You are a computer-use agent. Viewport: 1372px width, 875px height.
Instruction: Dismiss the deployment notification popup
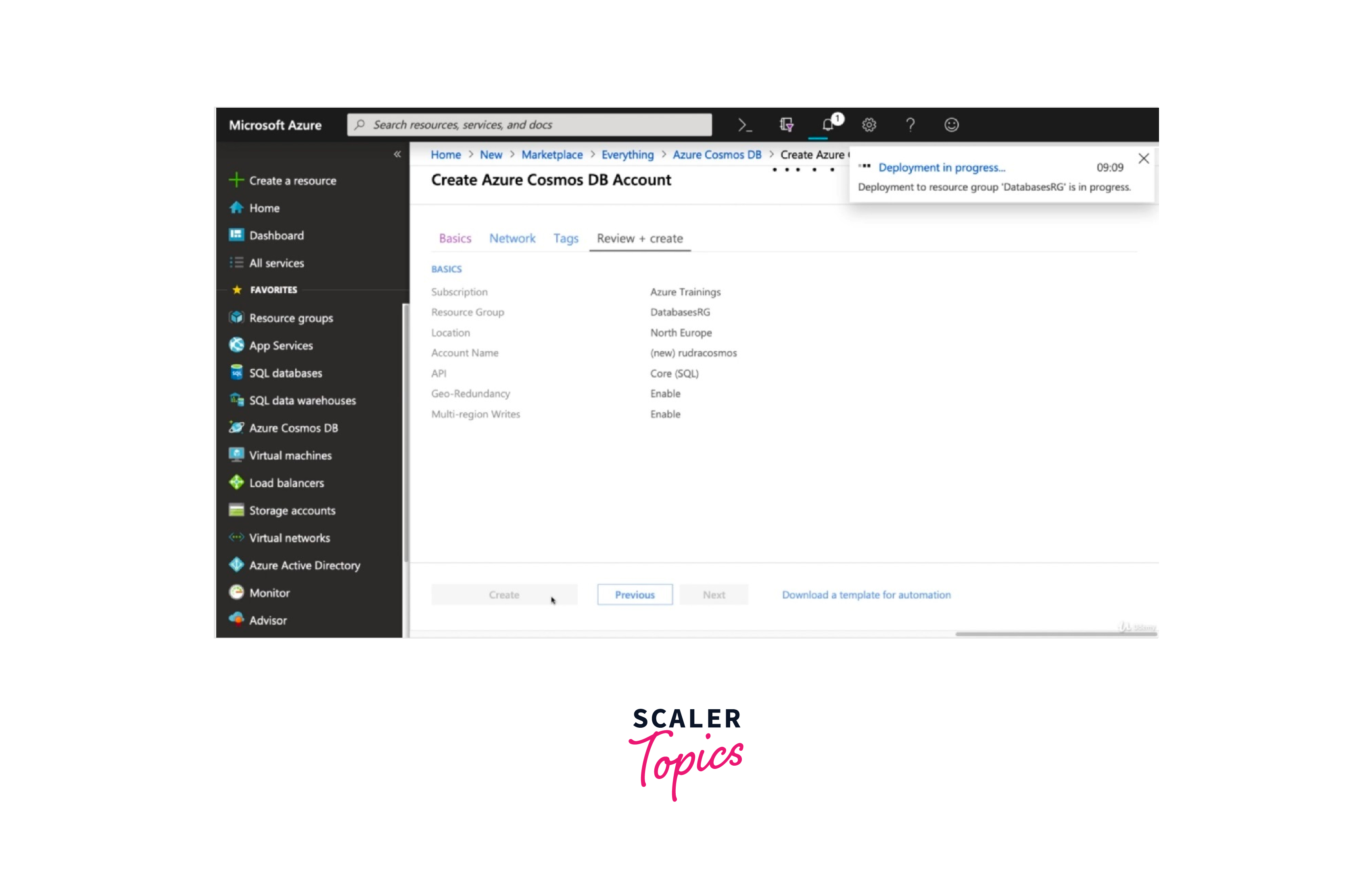tap(1144, 159)
